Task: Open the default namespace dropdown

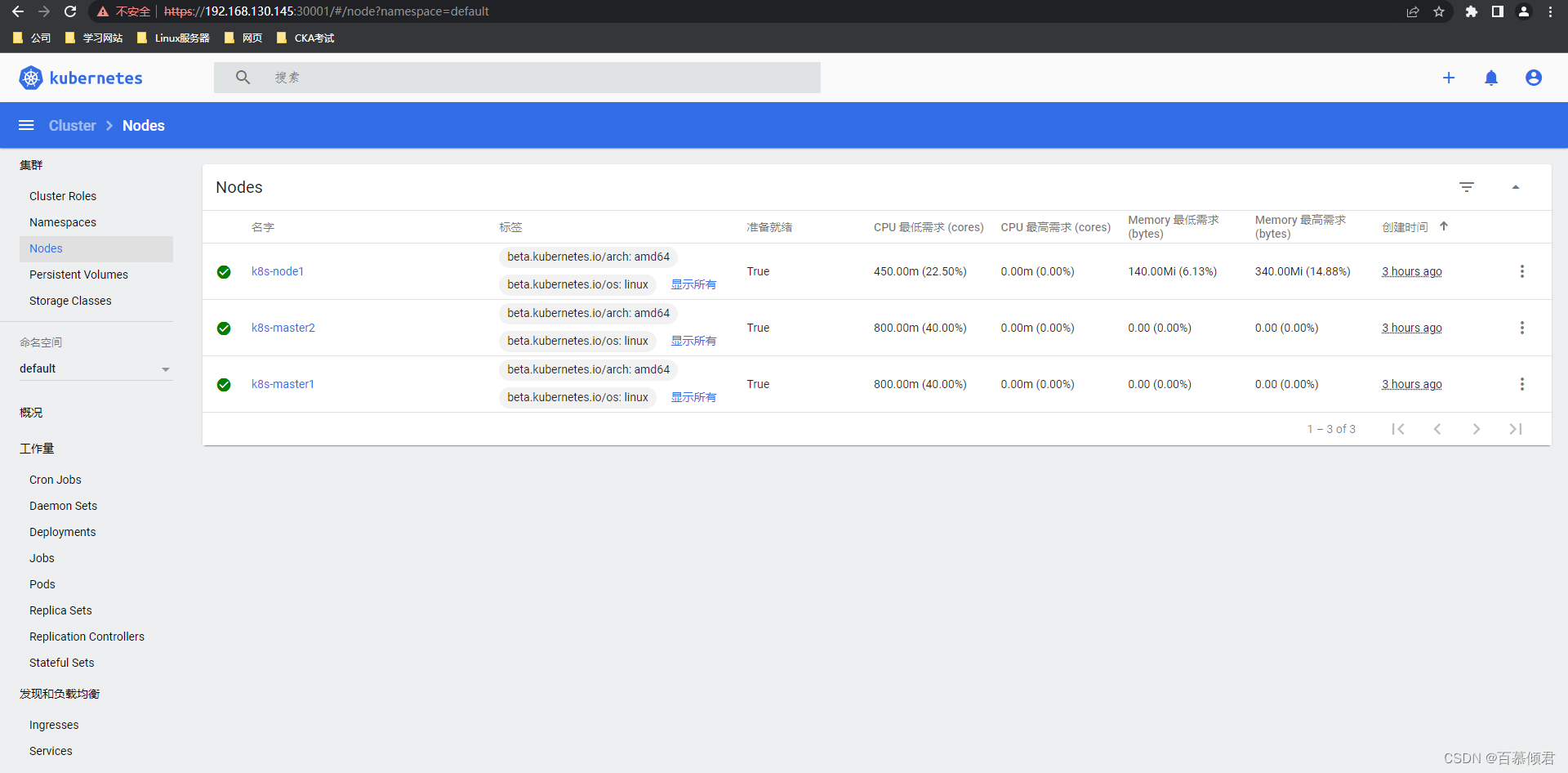Action: tap(96, 369)
